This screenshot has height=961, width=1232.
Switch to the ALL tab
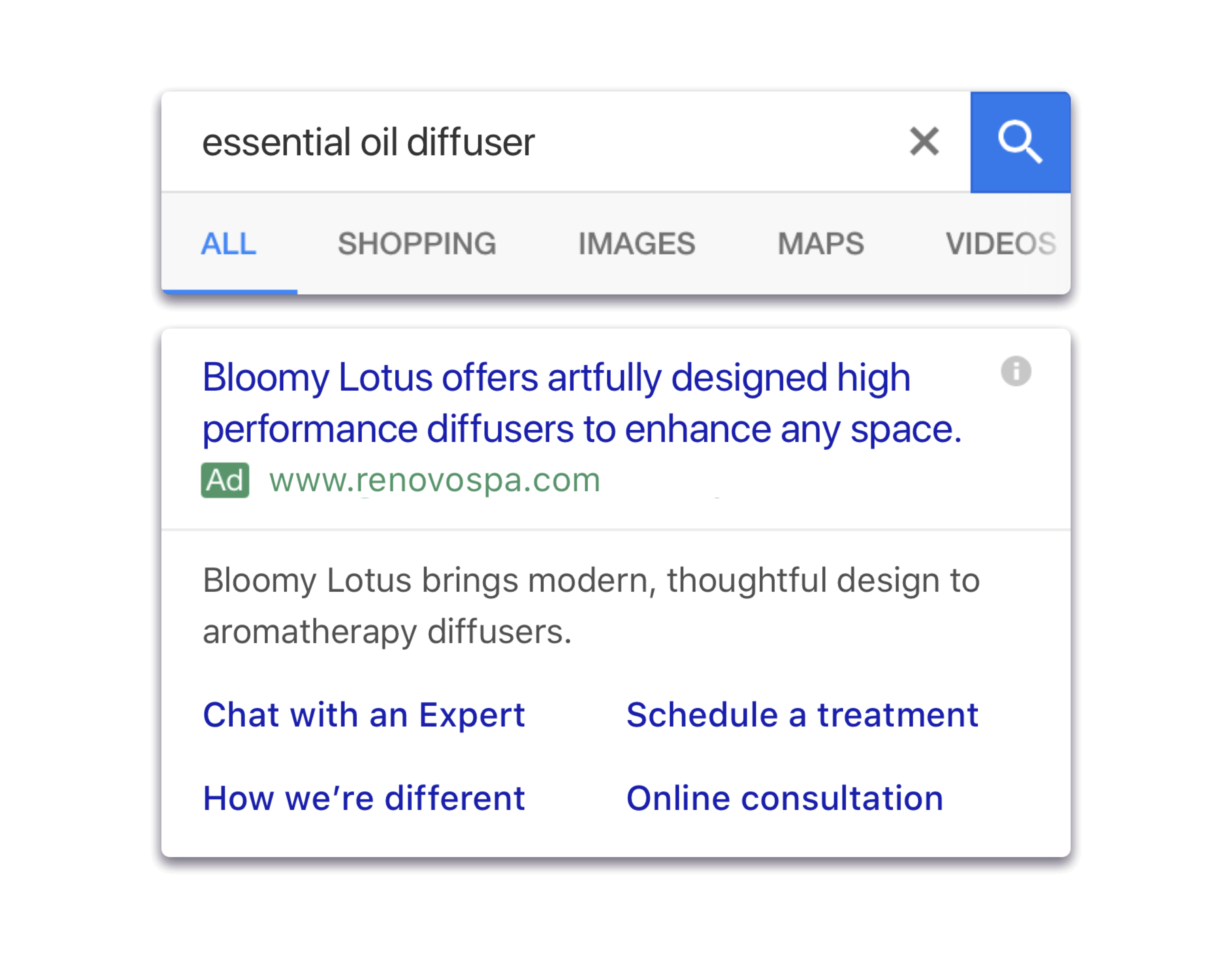[228, 244]
